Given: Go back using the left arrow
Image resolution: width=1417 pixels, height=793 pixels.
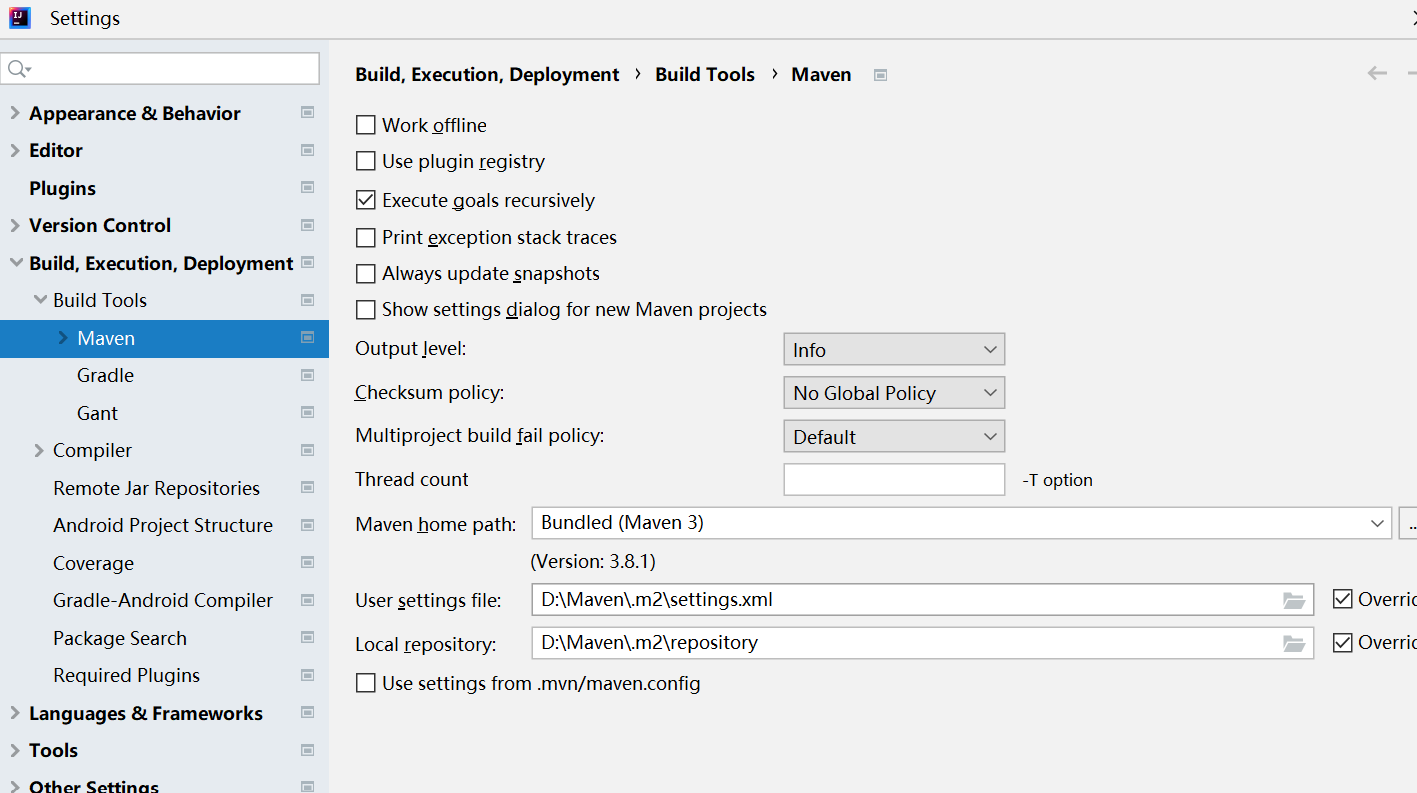Looking at the screenshot, I should (x=1377, y=73).
